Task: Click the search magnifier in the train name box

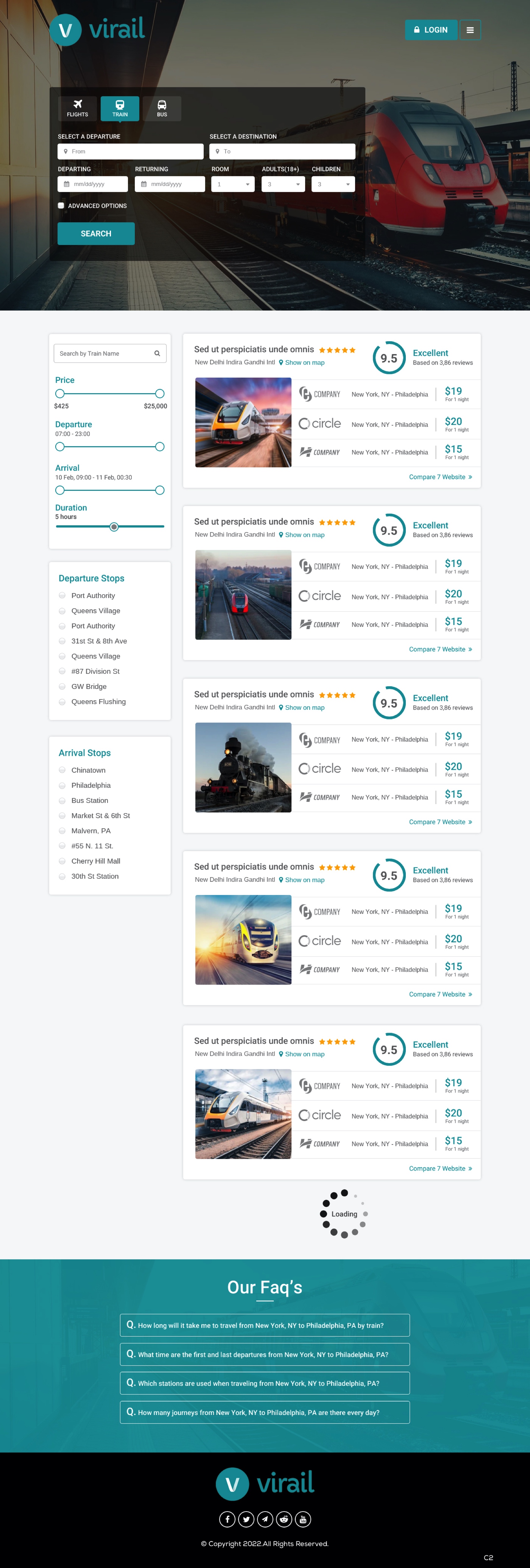Action: pos(156,353)
